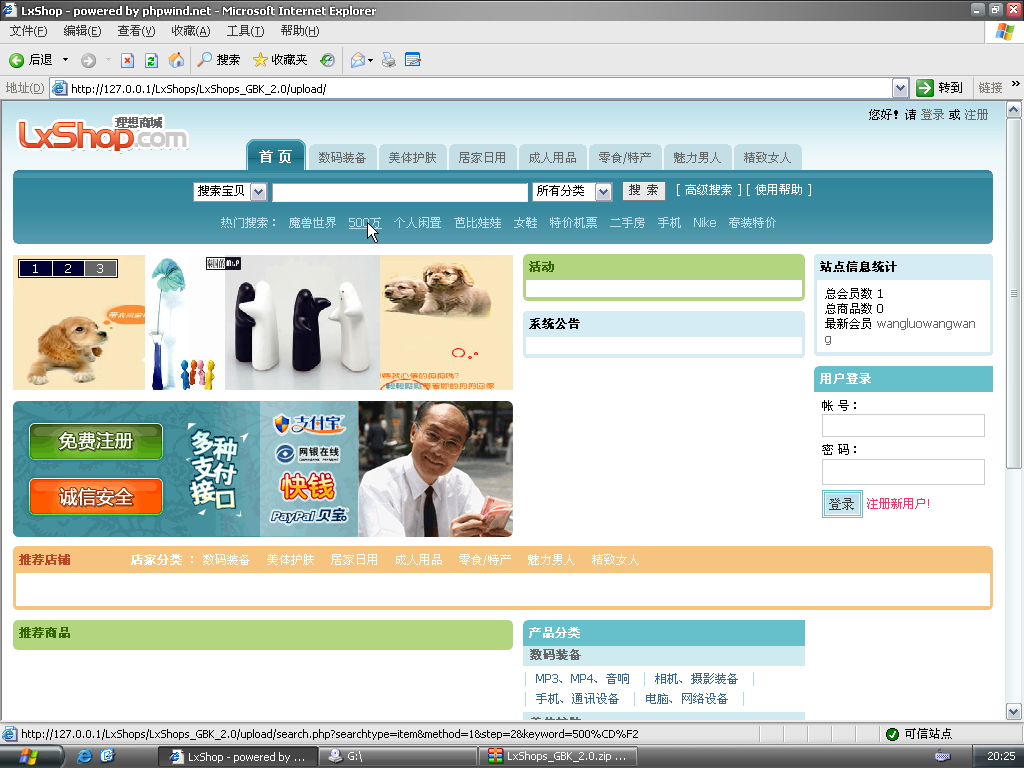Expand the address bar URL dropdown

pos(900,88)
